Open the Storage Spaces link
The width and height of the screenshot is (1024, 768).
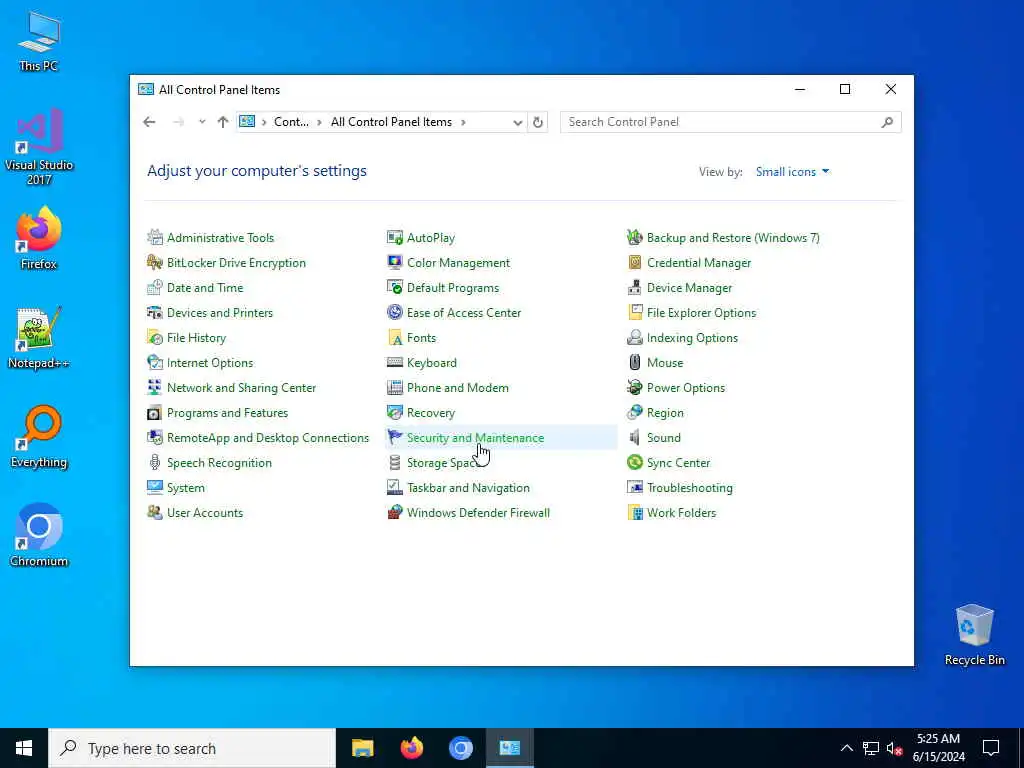[x=443, y=463]
